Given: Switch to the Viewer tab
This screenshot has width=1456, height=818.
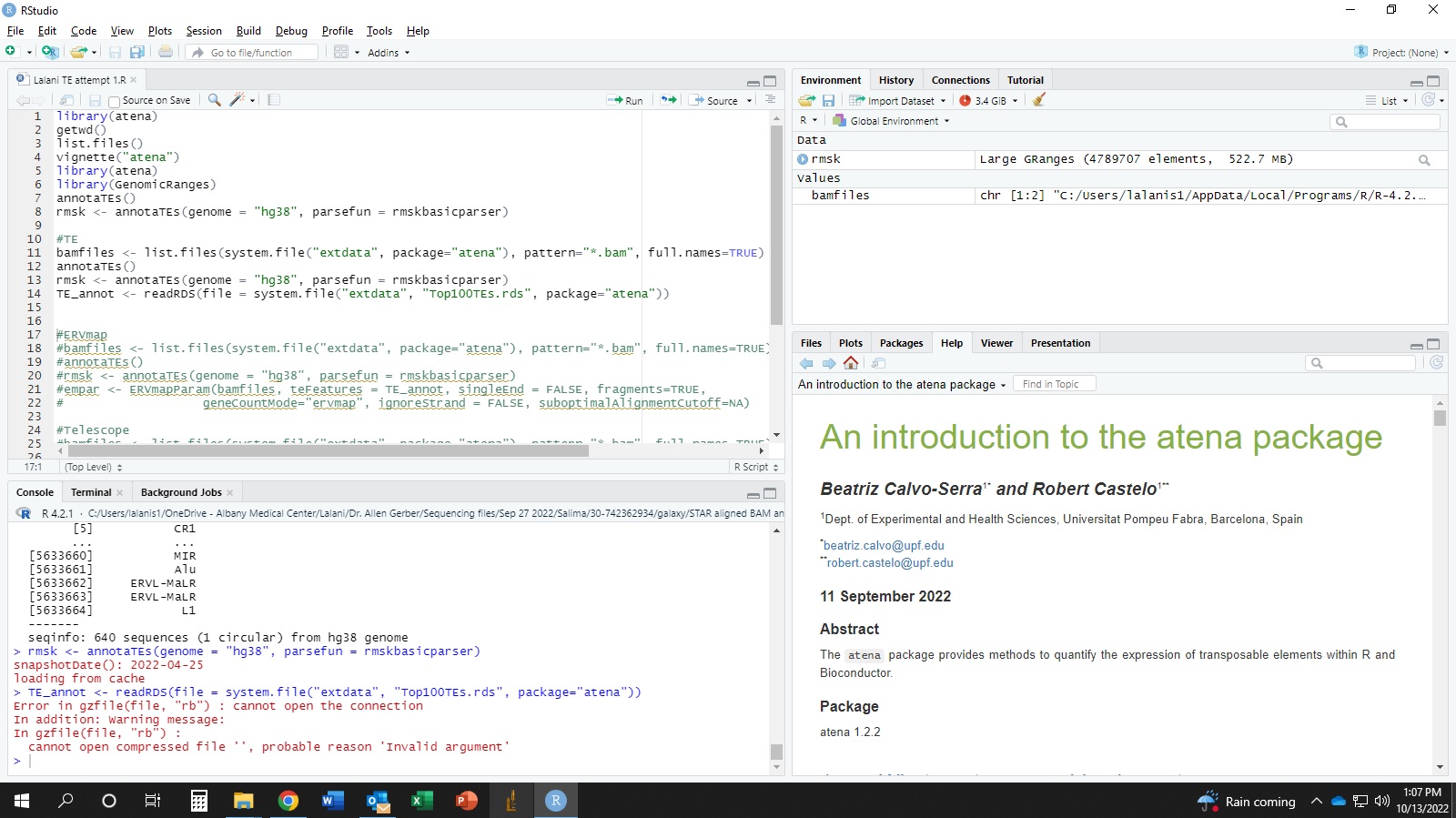Looking at the screenshot, I should 996,343.
